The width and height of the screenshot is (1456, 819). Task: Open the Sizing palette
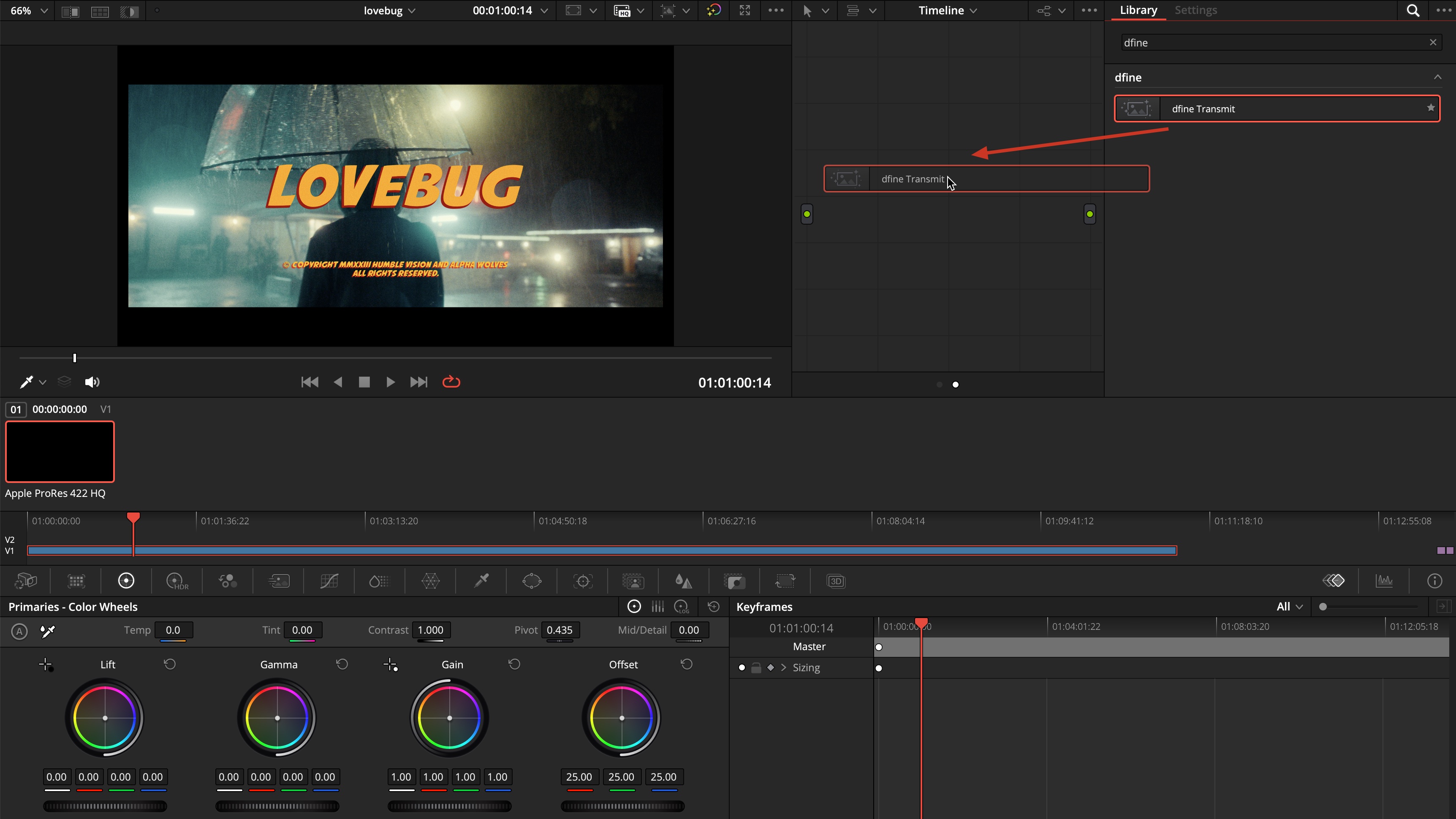(785, 581)
